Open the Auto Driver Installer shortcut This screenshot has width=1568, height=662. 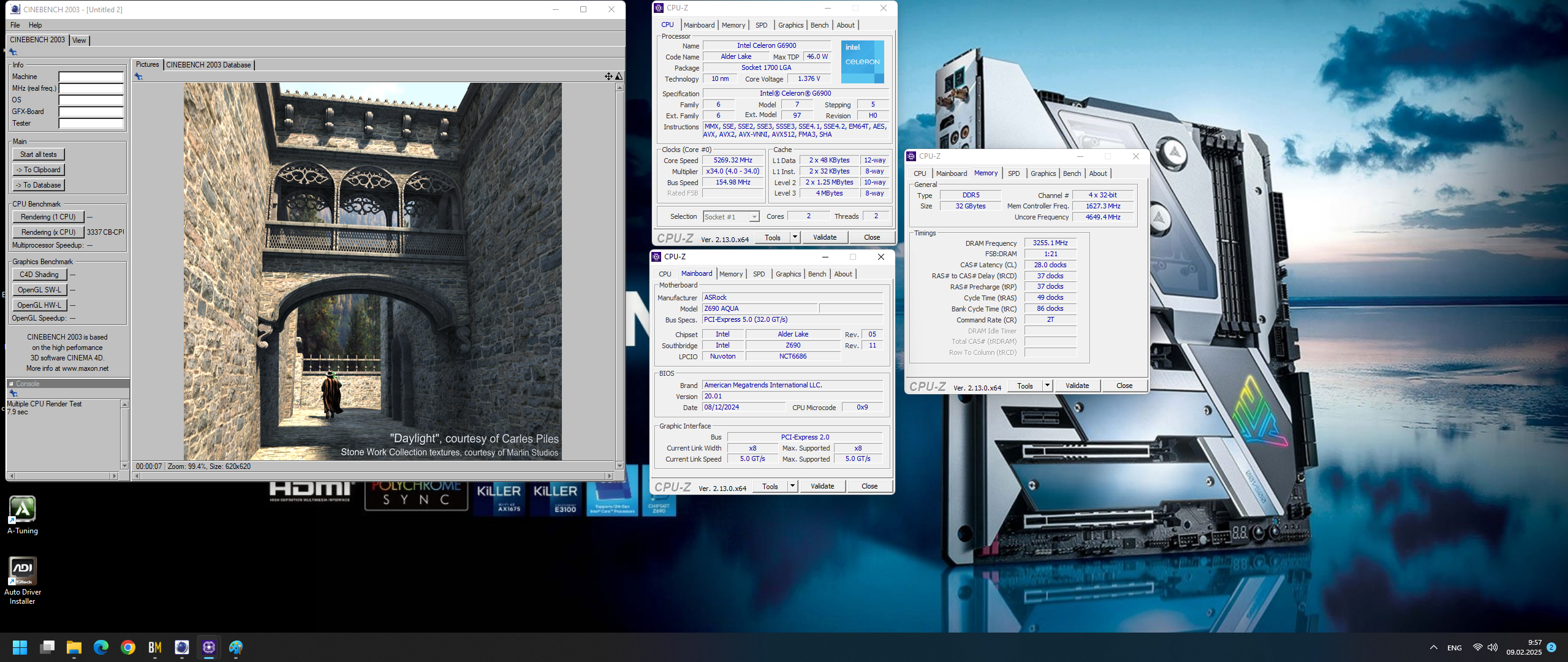point(23,581)
